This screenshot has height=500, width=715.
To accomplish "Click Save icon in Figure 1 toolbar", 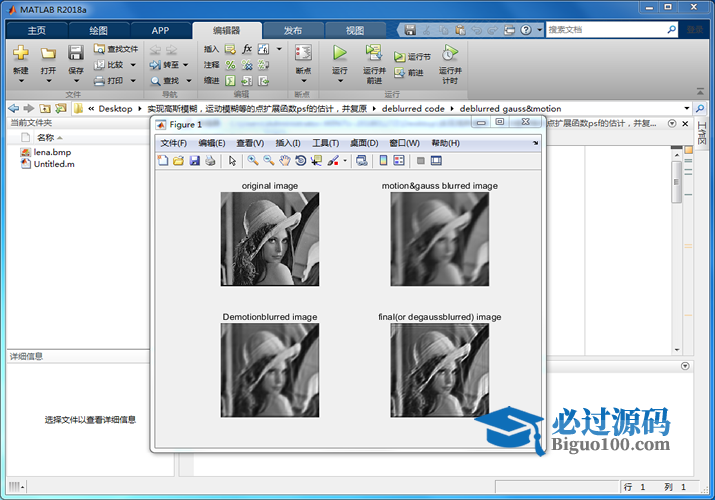I will click(x=195, y=160).
